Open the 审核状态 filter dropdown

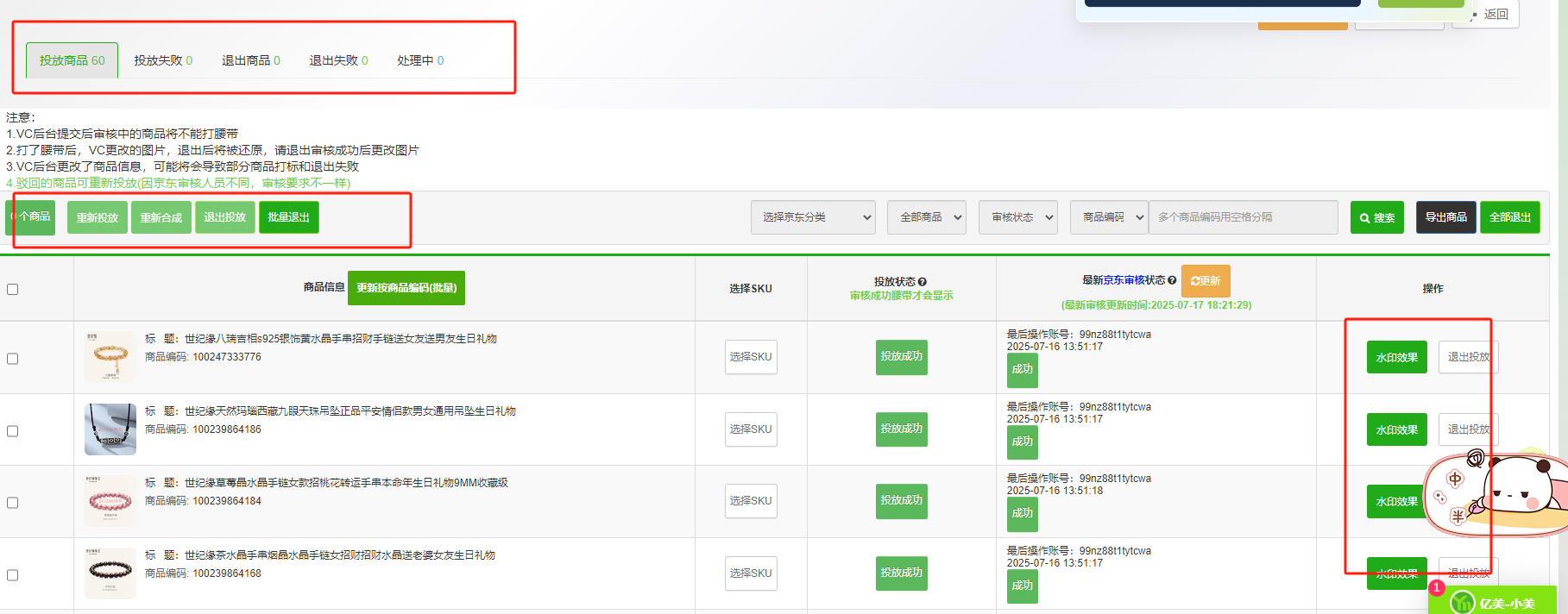tap(1018, 217)
